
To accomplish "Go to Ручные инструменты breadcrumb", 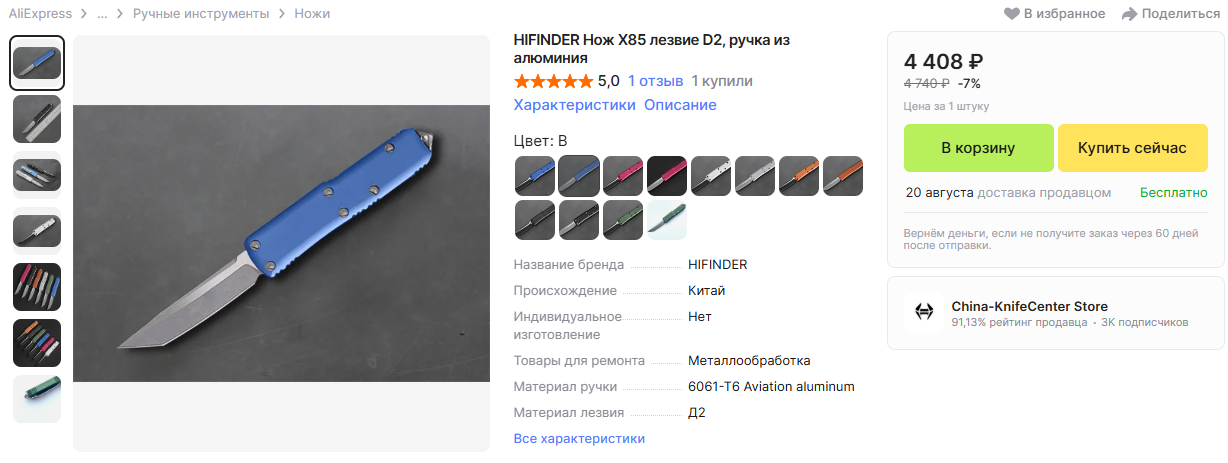I will [x=201, y=14].
